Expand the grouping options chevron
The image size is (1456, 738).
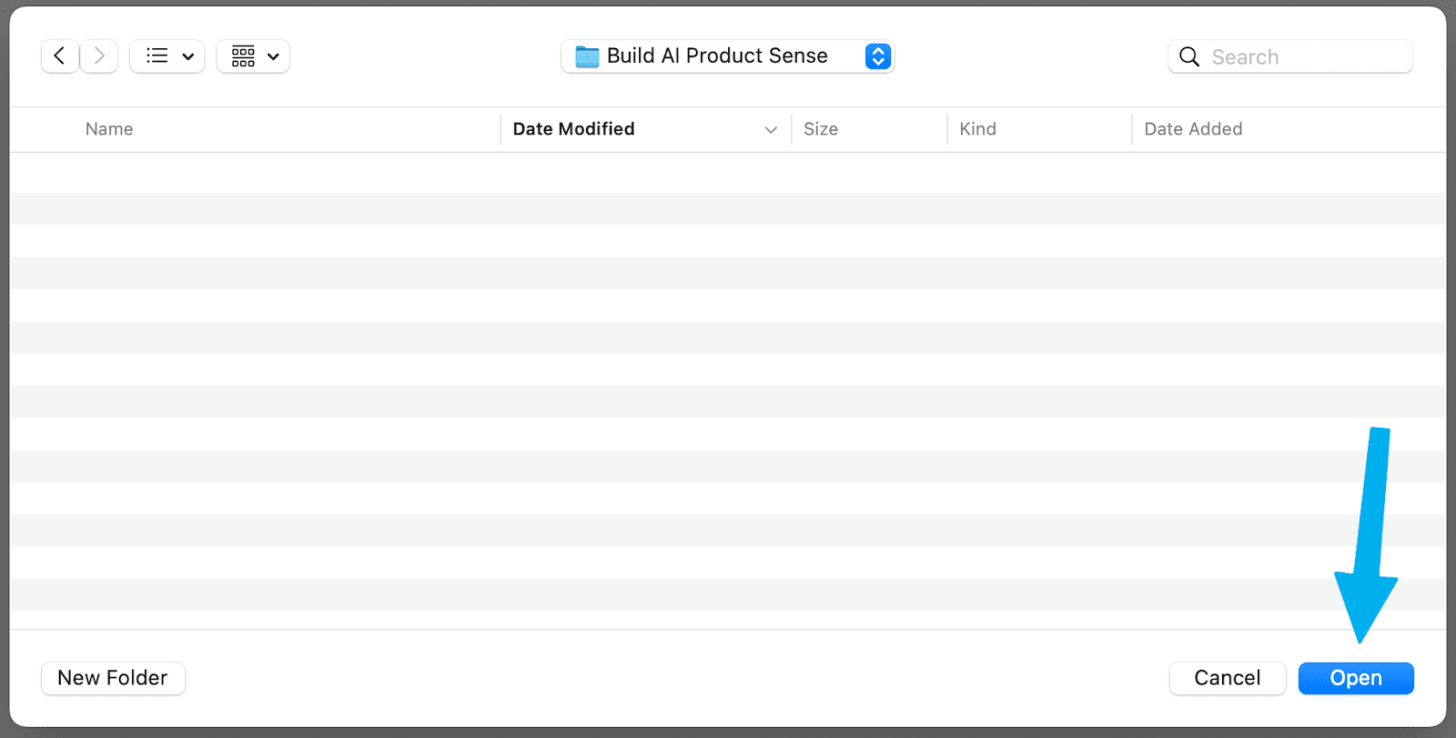[273, 57]
